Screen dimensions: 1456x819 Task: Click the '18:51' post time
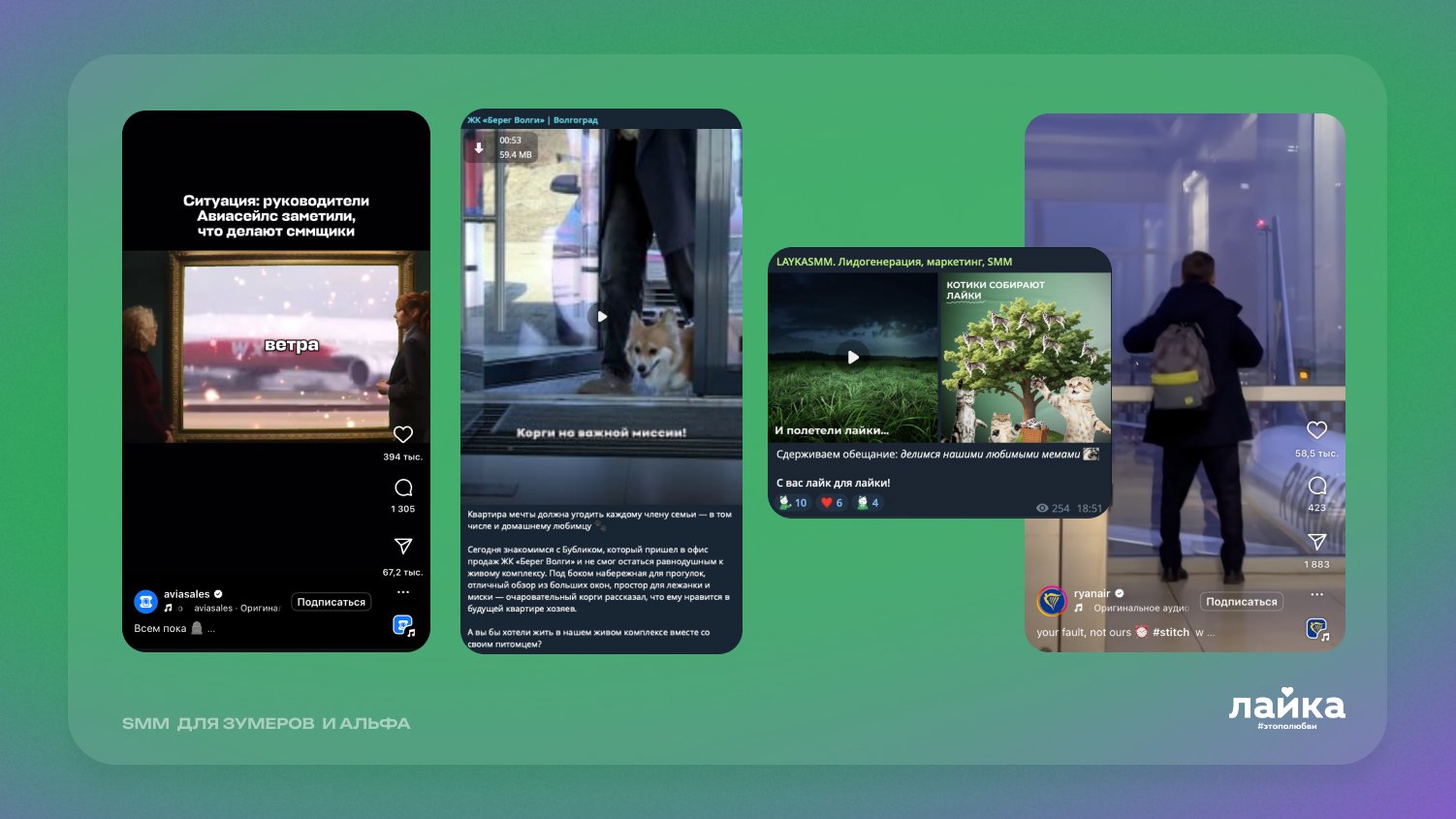(x=1089, y=508)
